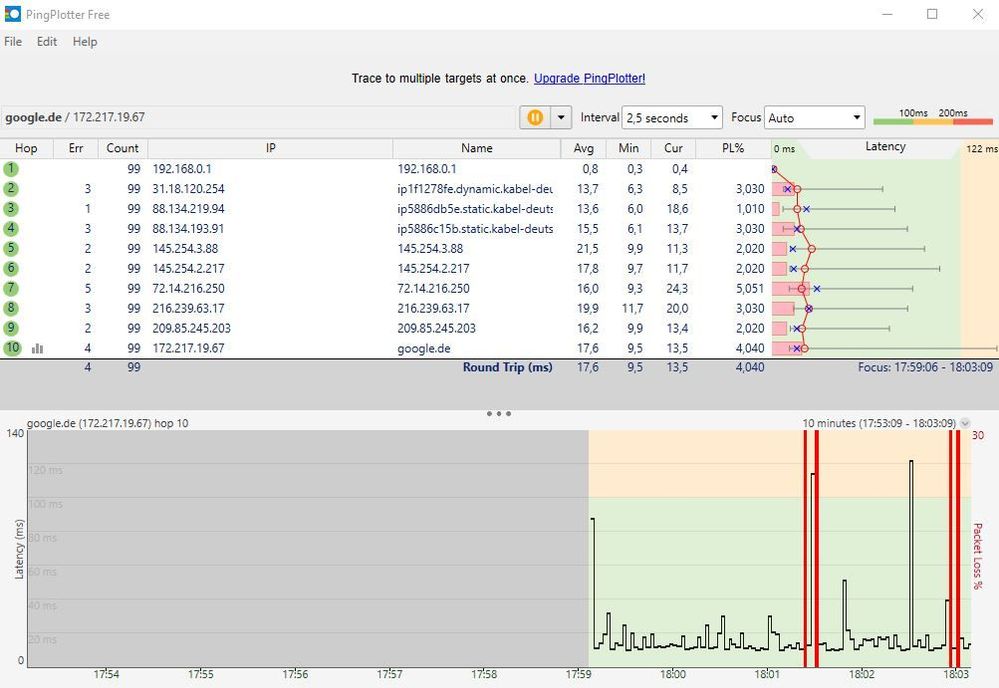Click the 18:00 mark on timeline axis
Screen dimensions: 999x688
673,674
